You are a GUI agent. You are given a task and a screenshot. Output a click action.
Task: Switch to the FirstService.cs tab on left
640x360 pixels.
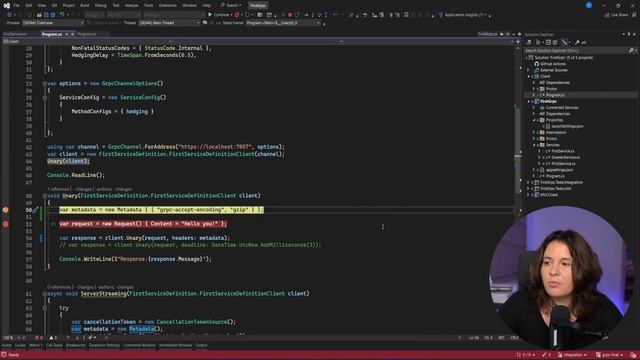pos(15,34)
